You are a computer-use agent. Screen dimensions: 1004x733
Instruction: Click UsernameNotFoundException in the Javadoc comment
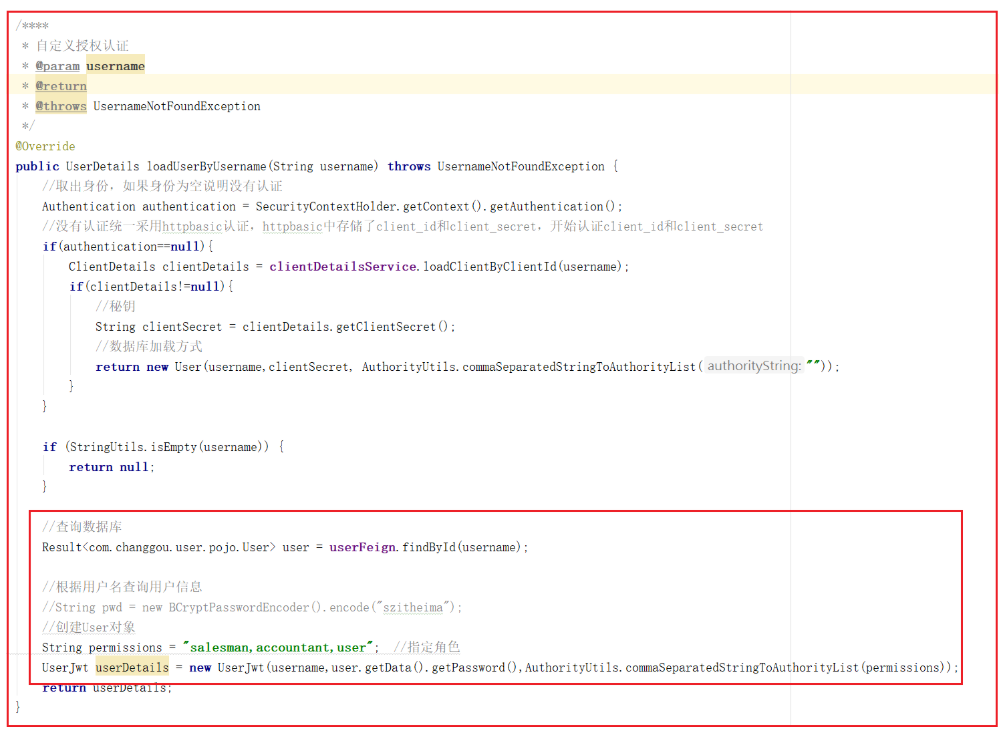[x=177, y=106]
